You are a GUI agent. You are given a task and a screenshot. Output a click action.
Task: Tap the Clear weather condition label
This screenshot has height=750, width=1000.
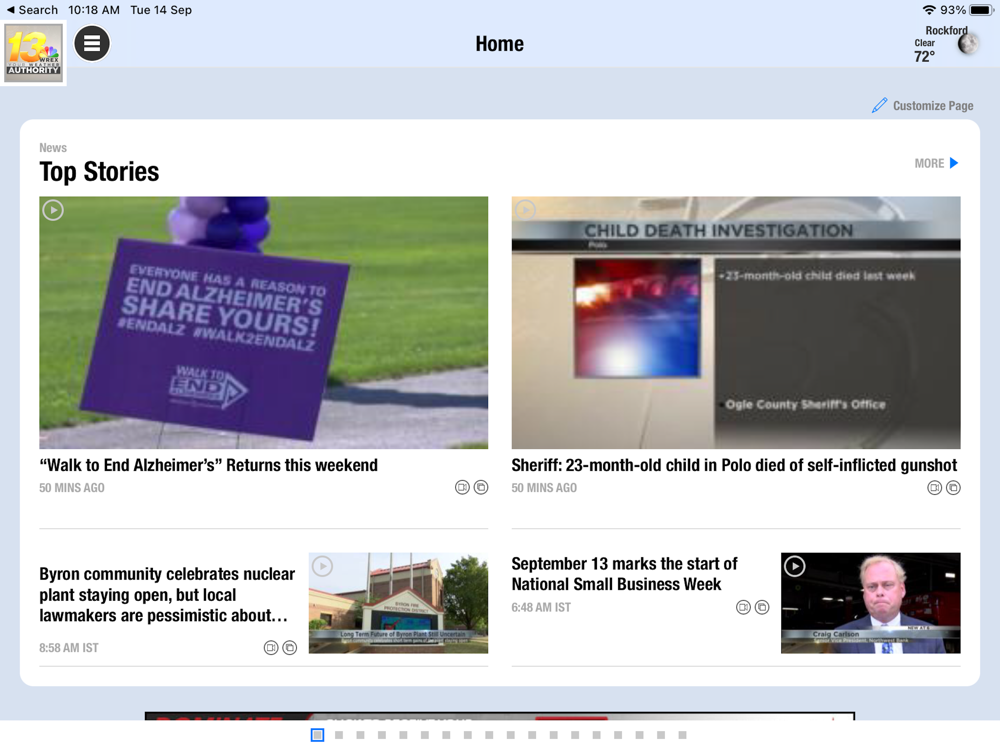click(x=925, y=43)
